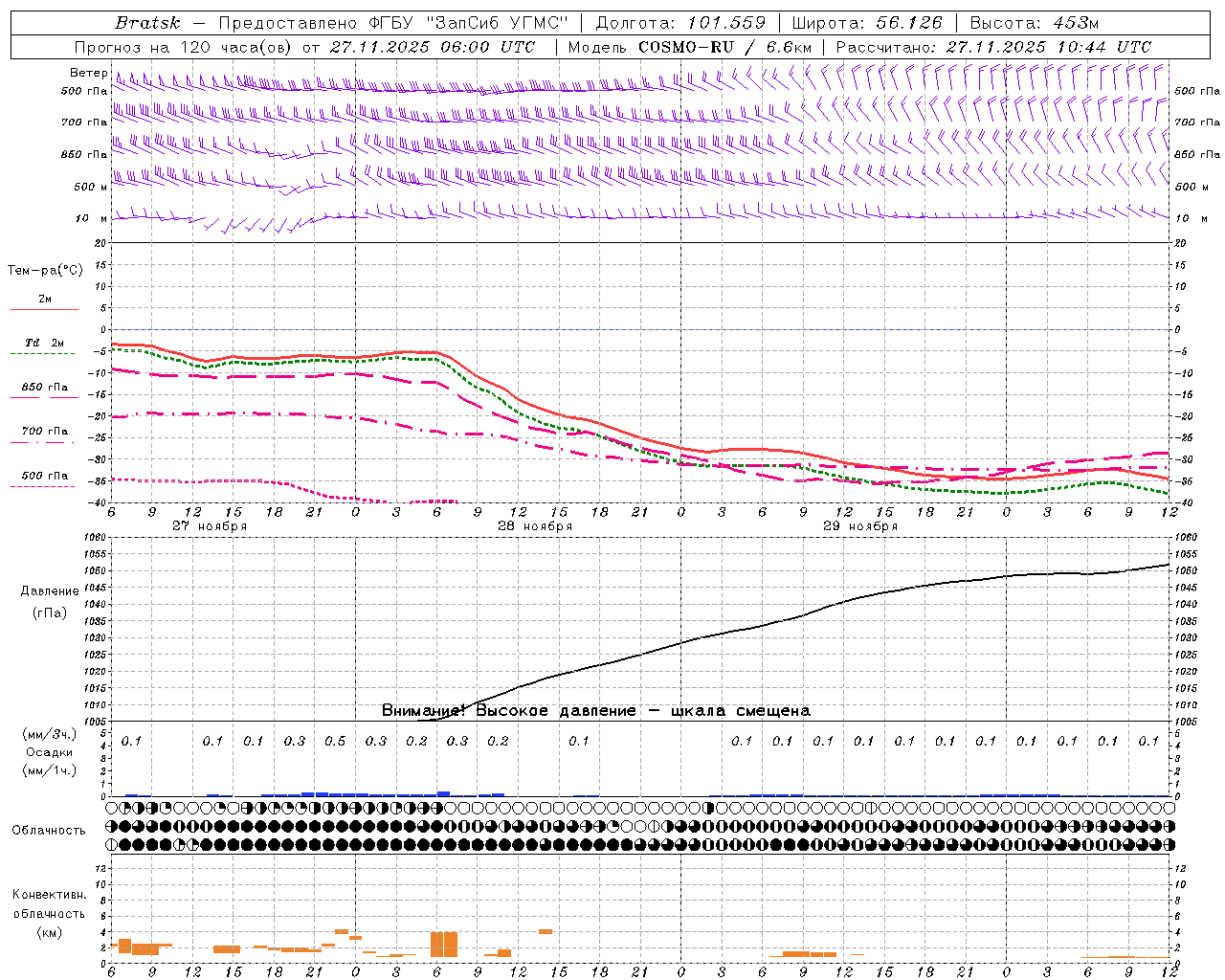Click the 'Тем-ра(°C)' axis title
The width and height of the screenshot is (1225, 980).
[x=45, y=271]
